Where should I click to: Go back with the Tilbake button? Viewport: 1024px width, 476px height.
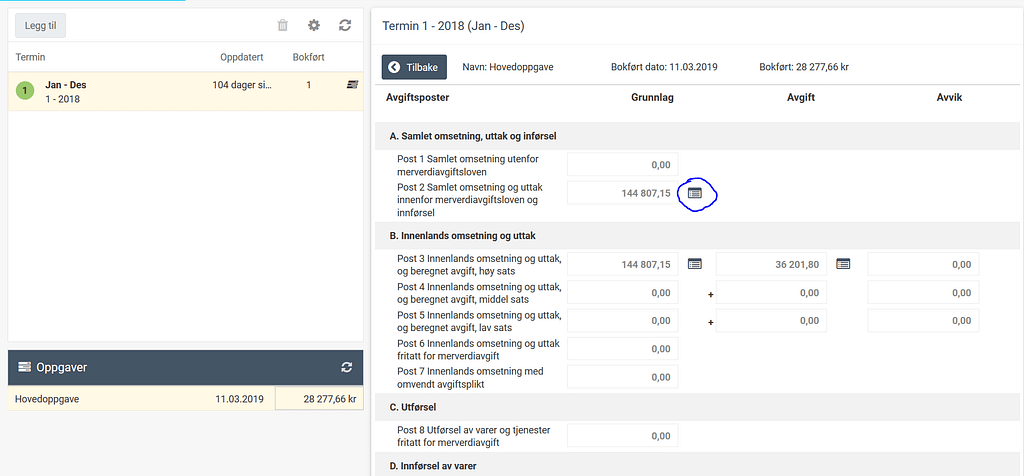pos(414,67)
